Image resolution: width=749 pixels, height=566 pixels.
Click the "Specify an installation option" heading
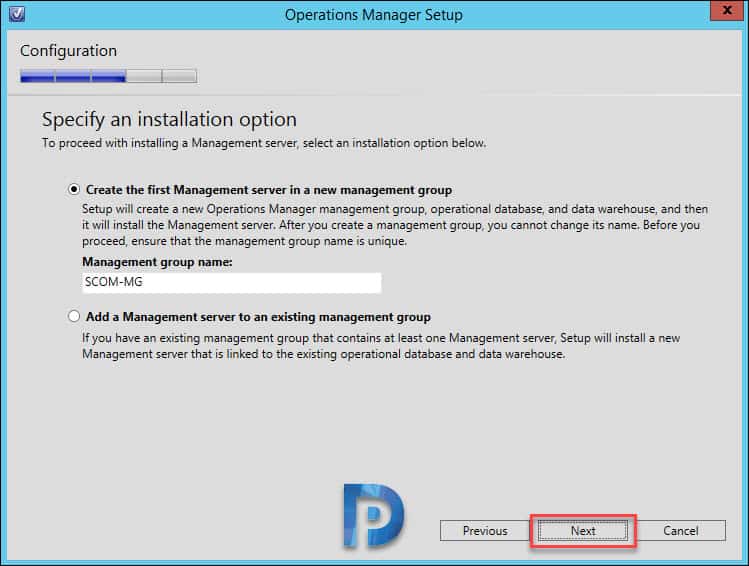[169, 119]
